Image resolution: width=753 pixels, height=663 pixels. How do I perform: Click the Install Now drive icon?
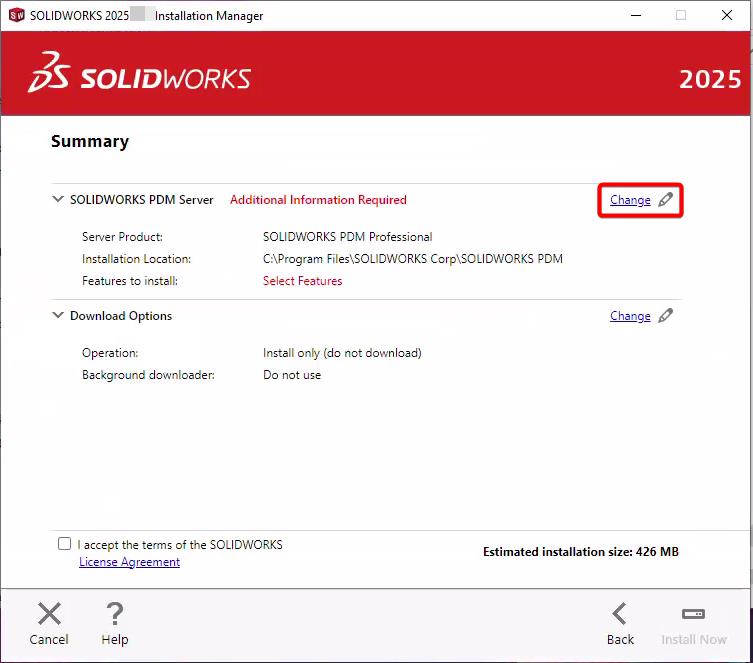click(693, 614)
